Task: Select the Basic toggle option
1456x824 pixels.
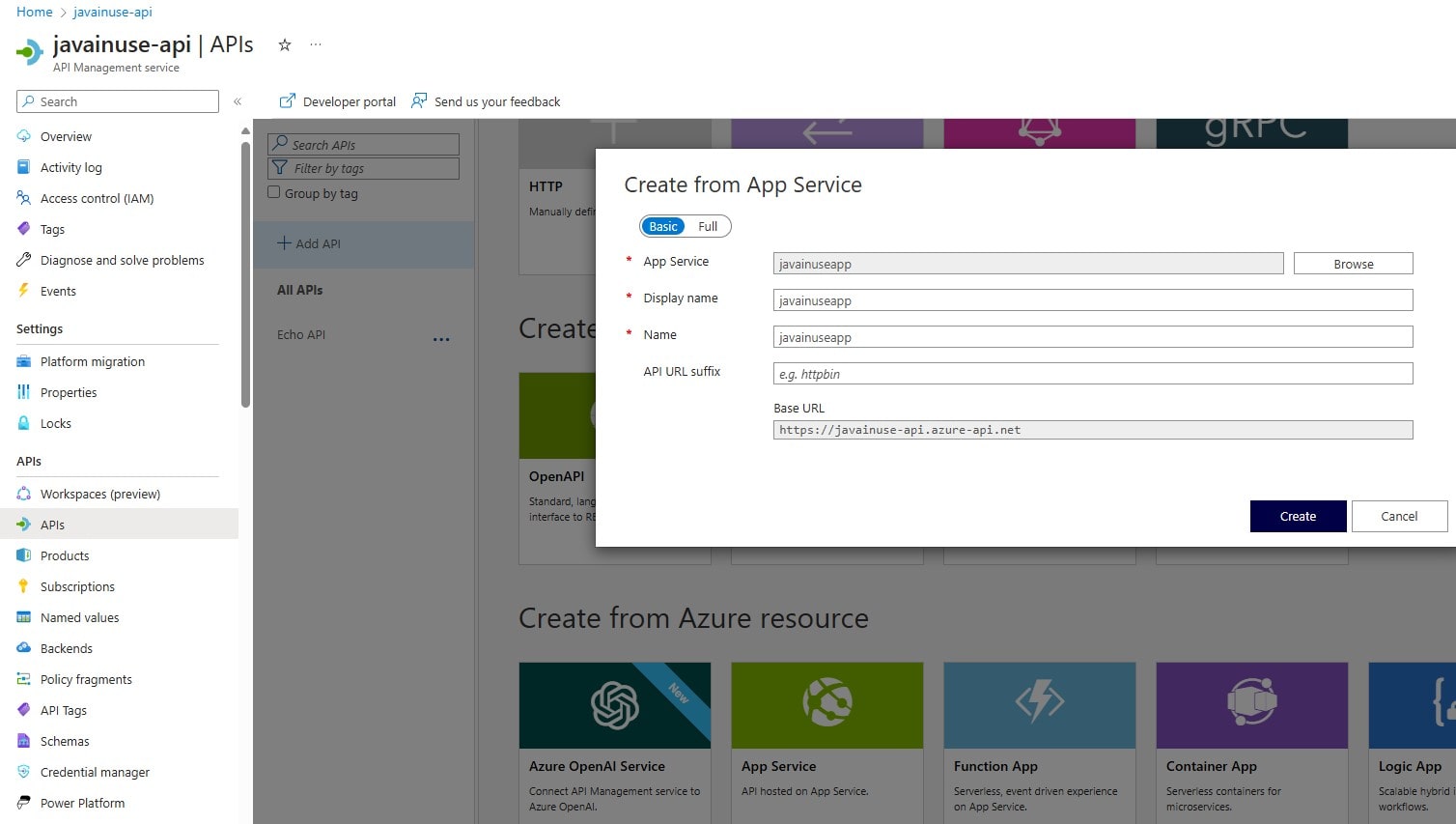Action: [663, 226]
